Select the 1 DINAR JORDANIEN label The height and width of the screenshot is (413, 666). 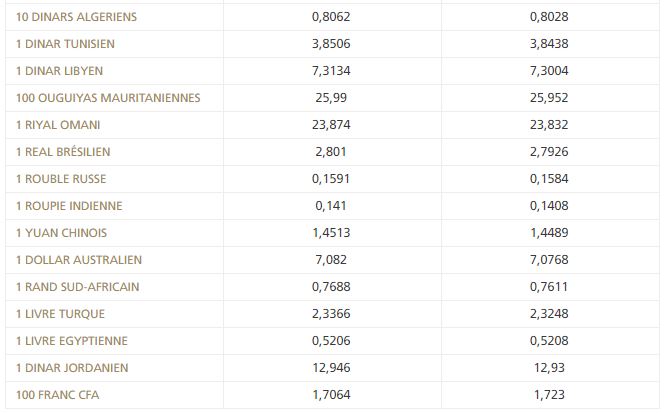coord(72,368)
